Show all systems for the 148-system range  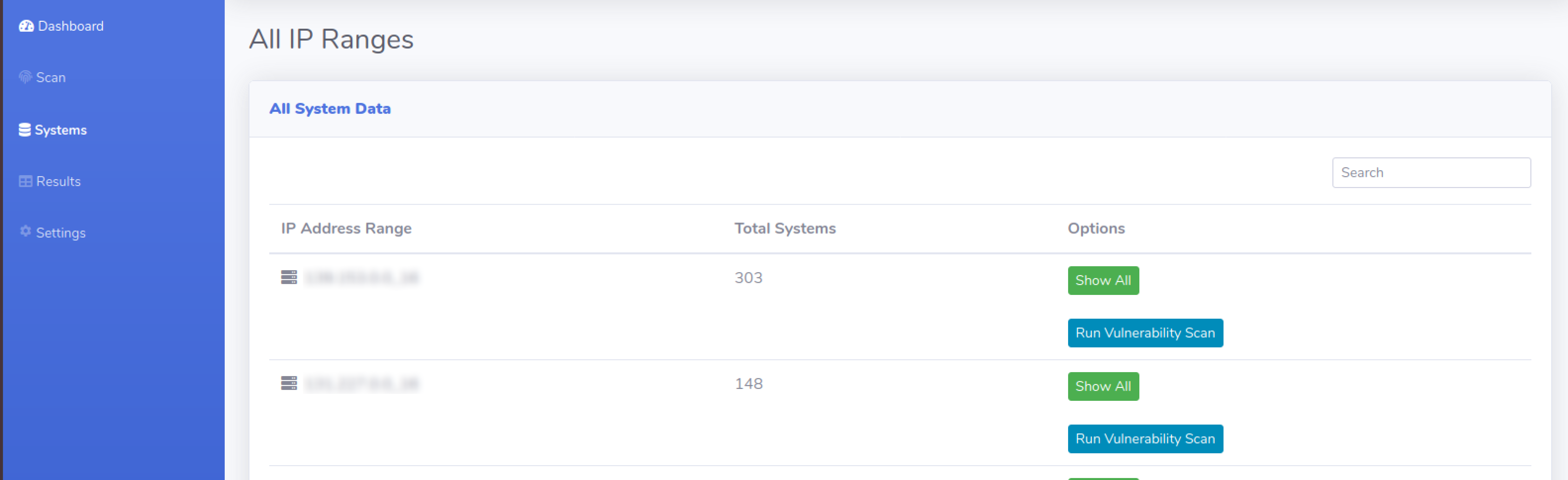pyautogui.click(x=1103, y=386)
